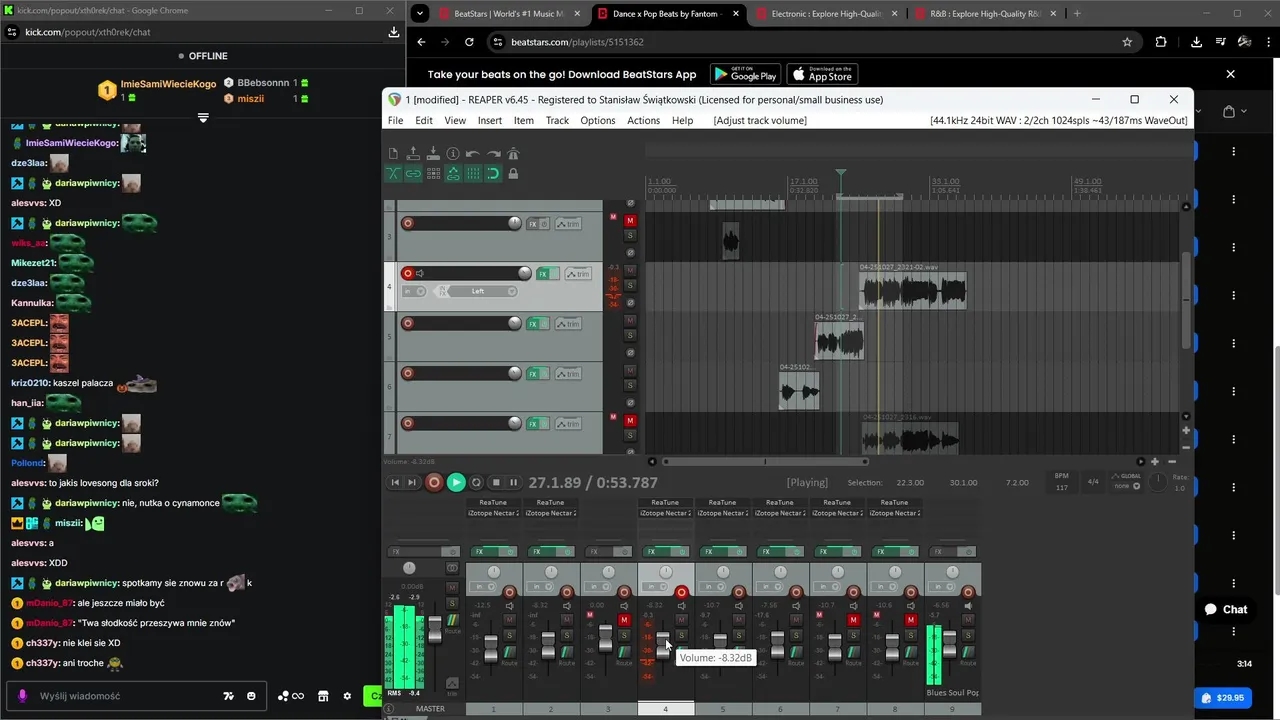
Task: Open REAPER File menu
Action: click(395, 120)
